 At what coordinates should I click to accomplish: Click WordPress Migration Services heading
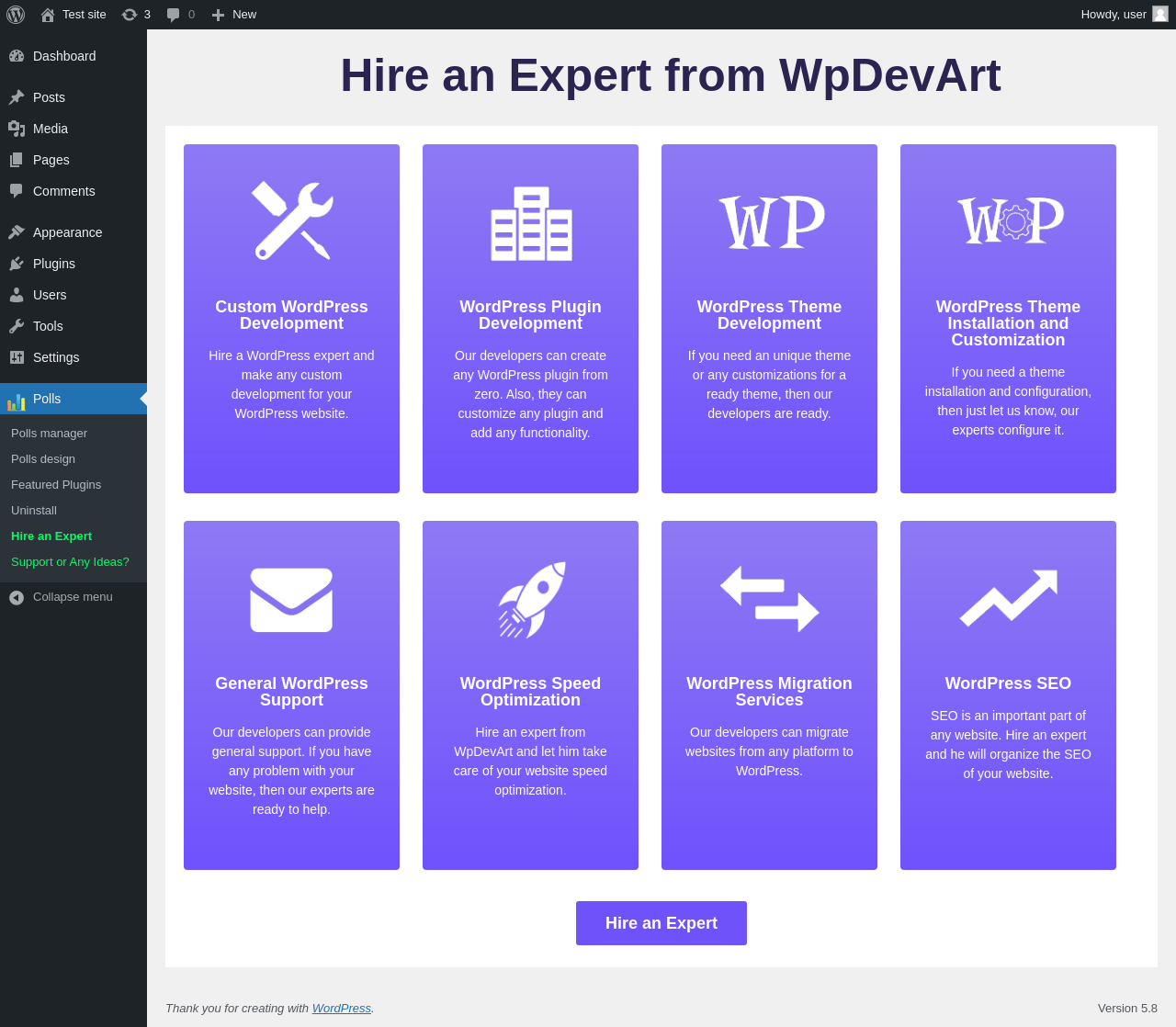coord(769,692)
